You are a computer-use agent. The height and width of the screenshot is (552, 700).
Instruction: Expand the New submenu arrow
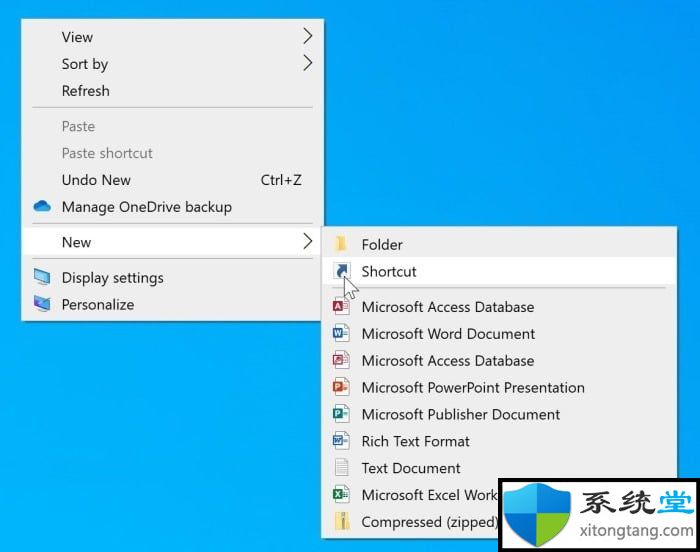[308, 241]
